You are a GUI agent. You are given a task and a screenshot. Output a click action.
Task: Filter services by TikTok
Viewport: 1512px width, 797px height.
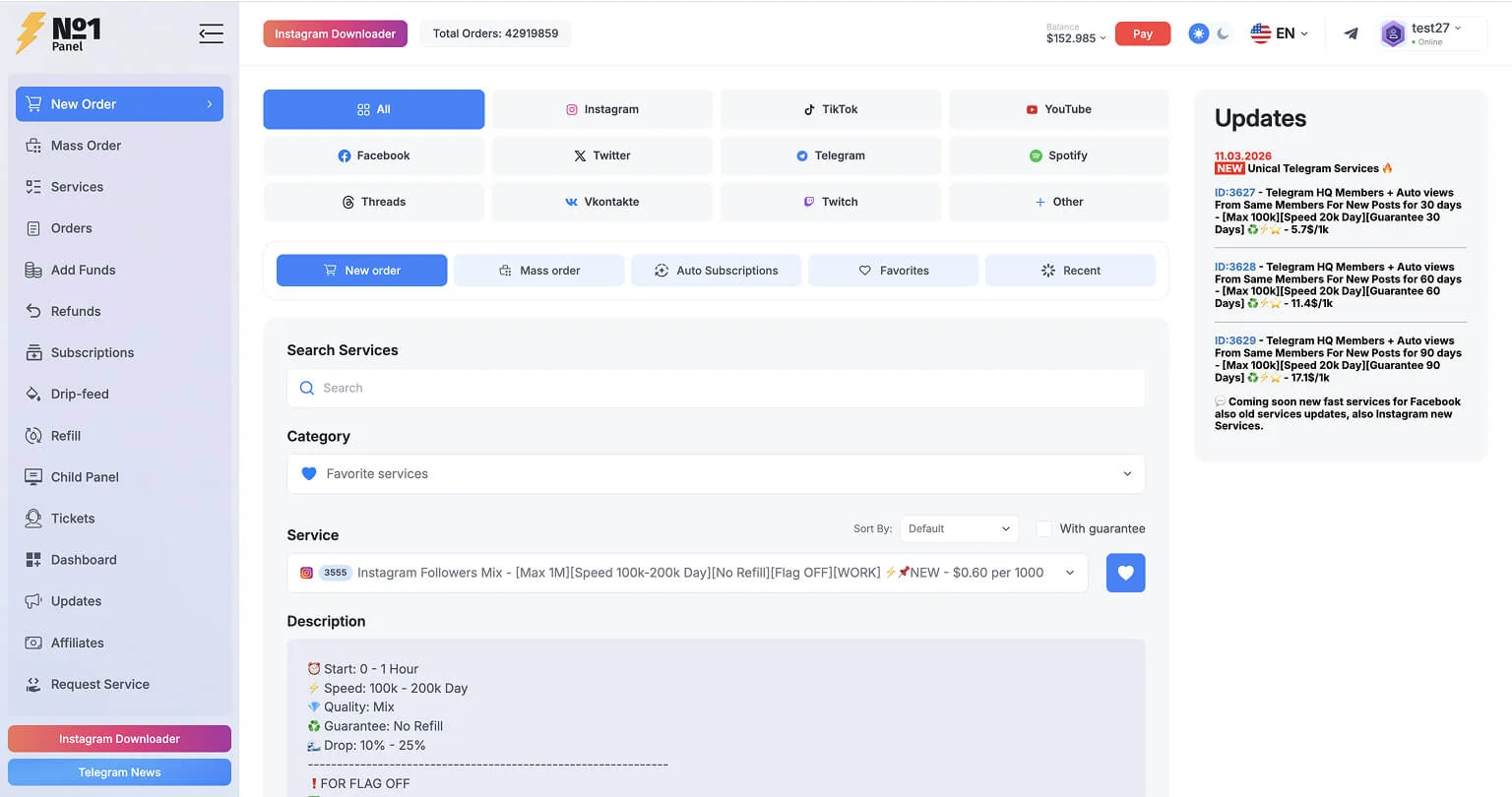(x=831, y=109)
